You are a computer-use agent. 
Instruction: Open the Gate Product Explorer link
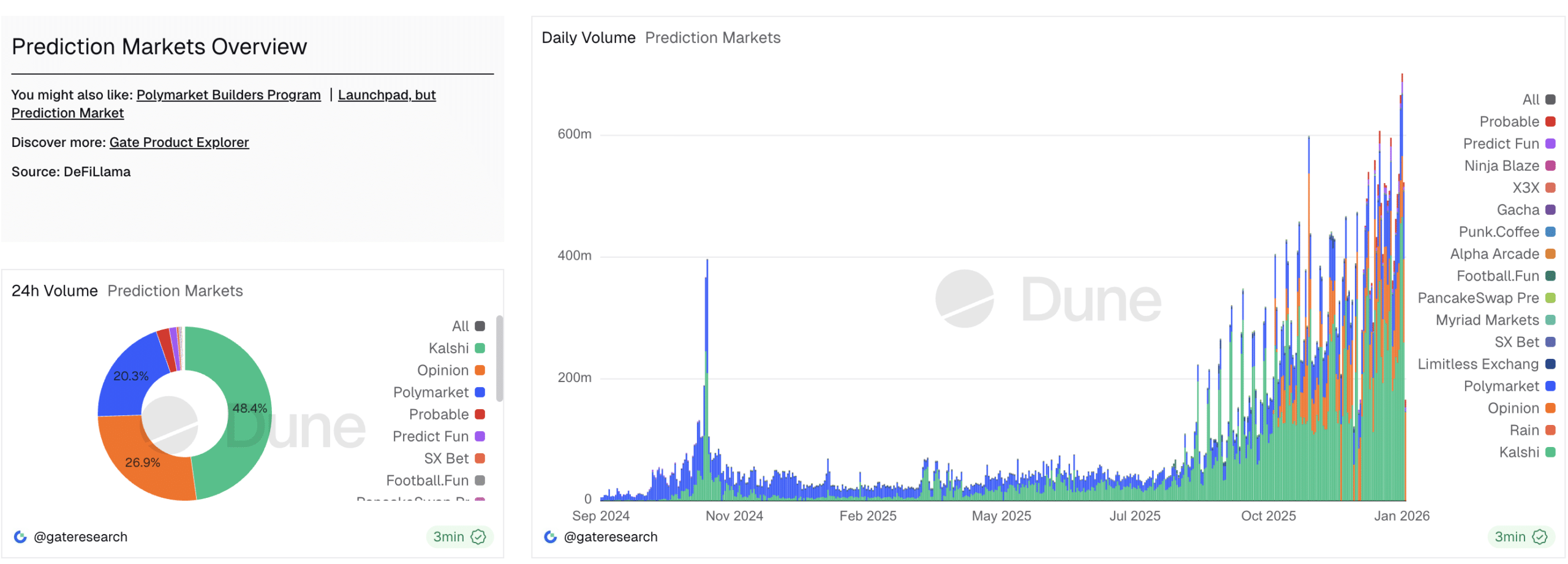(x=179, y=142)
